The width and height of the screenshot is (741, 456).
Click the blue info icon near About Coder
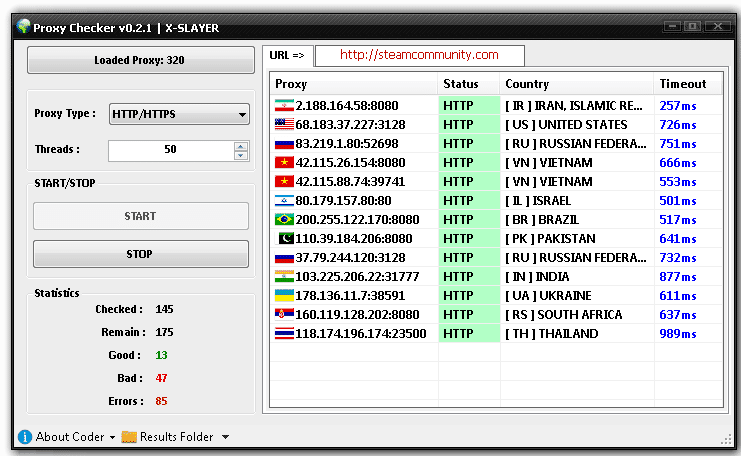25,437
